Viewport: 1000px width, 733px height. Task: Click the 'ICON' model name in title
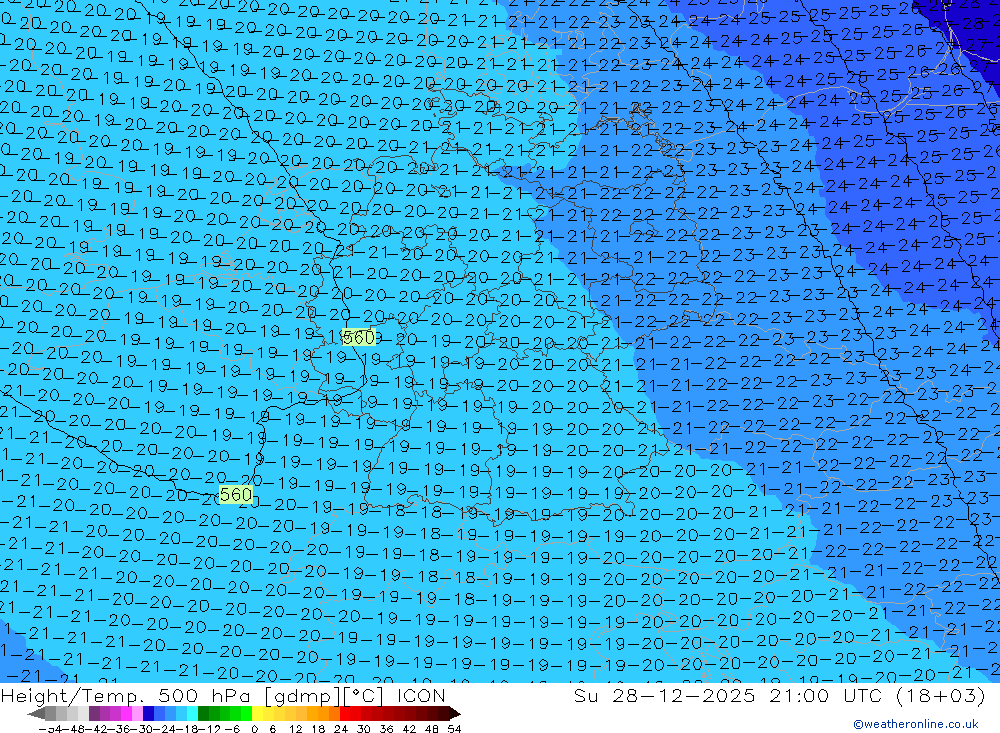pyautogui.click(x=421, y=695)
